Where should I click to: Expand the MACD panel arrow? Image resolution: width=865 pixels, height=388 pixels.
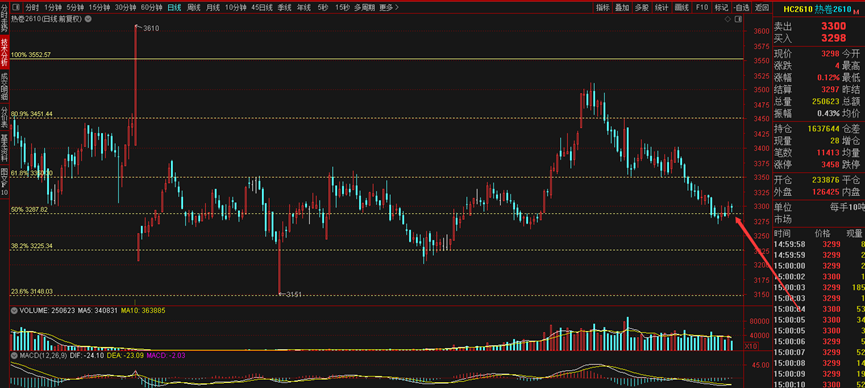coord(14,355)
